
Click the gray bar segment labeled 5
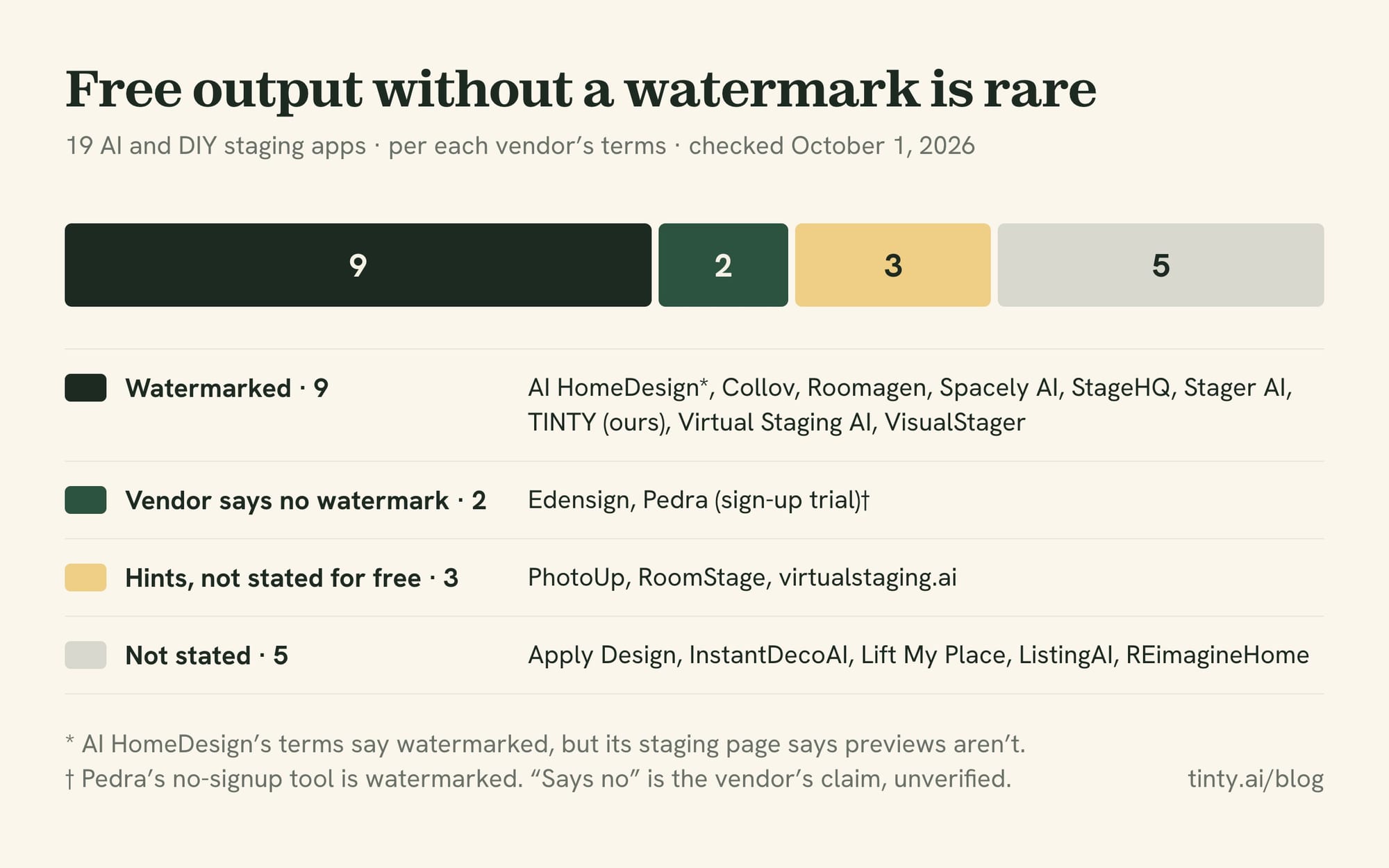point(1161,265)
